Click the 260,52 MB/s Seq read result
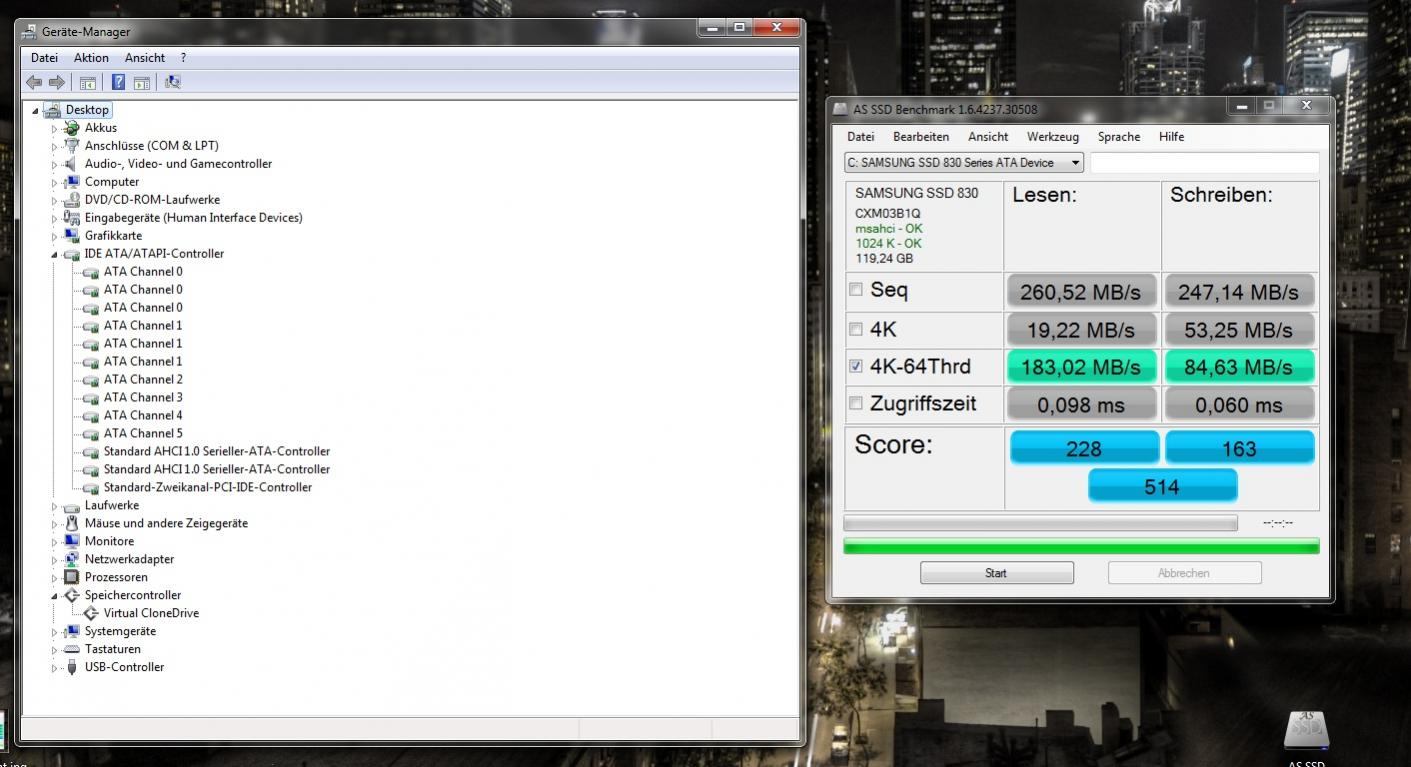 click(x=1081, y=292)
